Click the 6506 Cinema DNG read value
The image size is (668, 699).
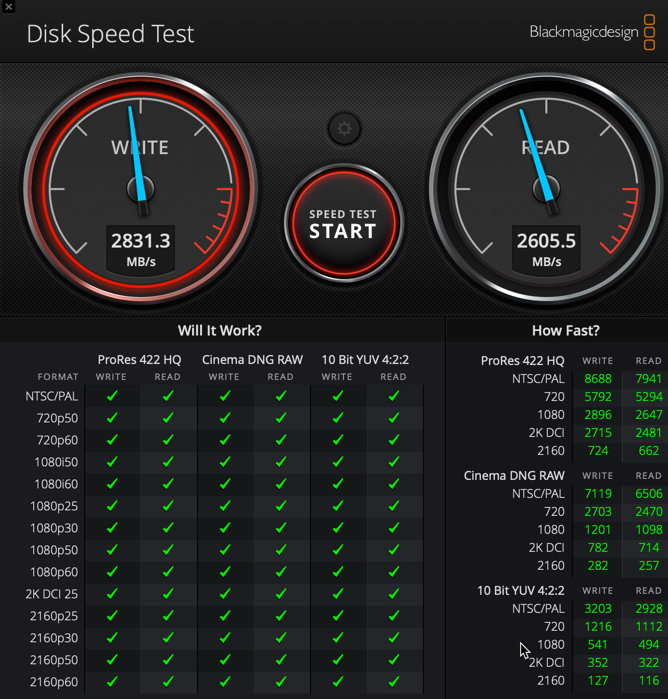point(649,494)
